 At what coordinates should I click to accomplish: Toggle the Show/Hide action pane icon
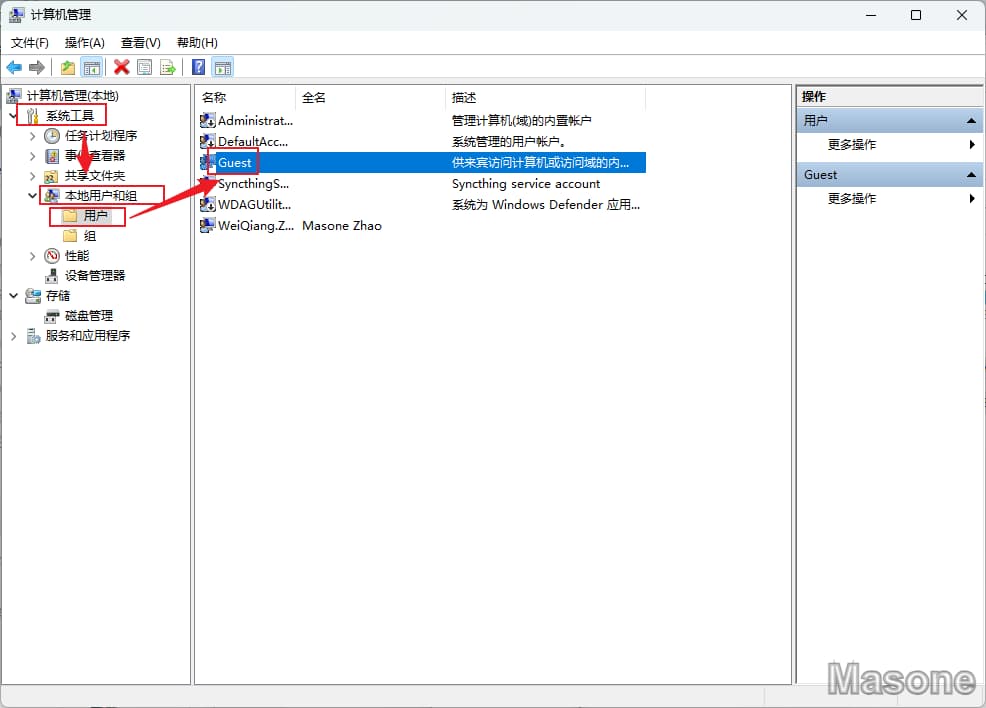click(x=223, y=67)
